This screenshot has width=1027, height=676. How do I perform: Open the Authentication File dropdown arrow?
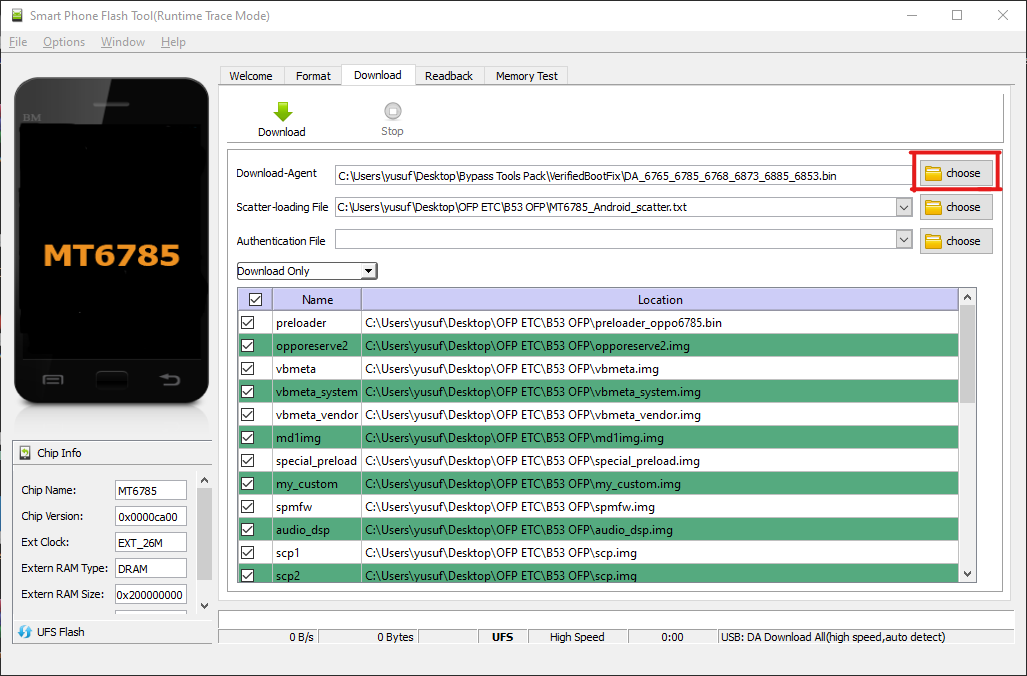904,241
